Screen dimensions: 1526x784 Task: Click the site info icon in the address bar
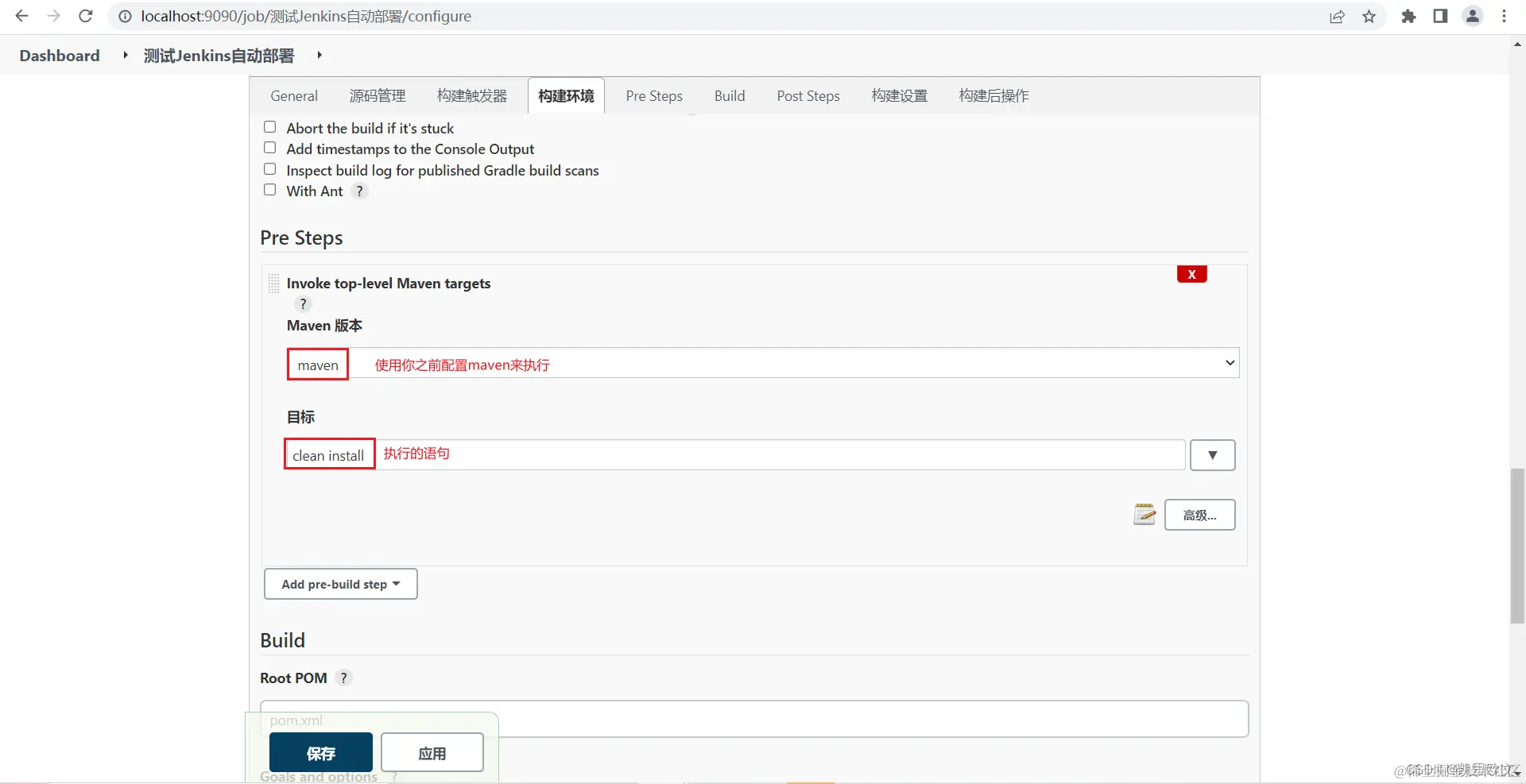[x=125, y=16]
